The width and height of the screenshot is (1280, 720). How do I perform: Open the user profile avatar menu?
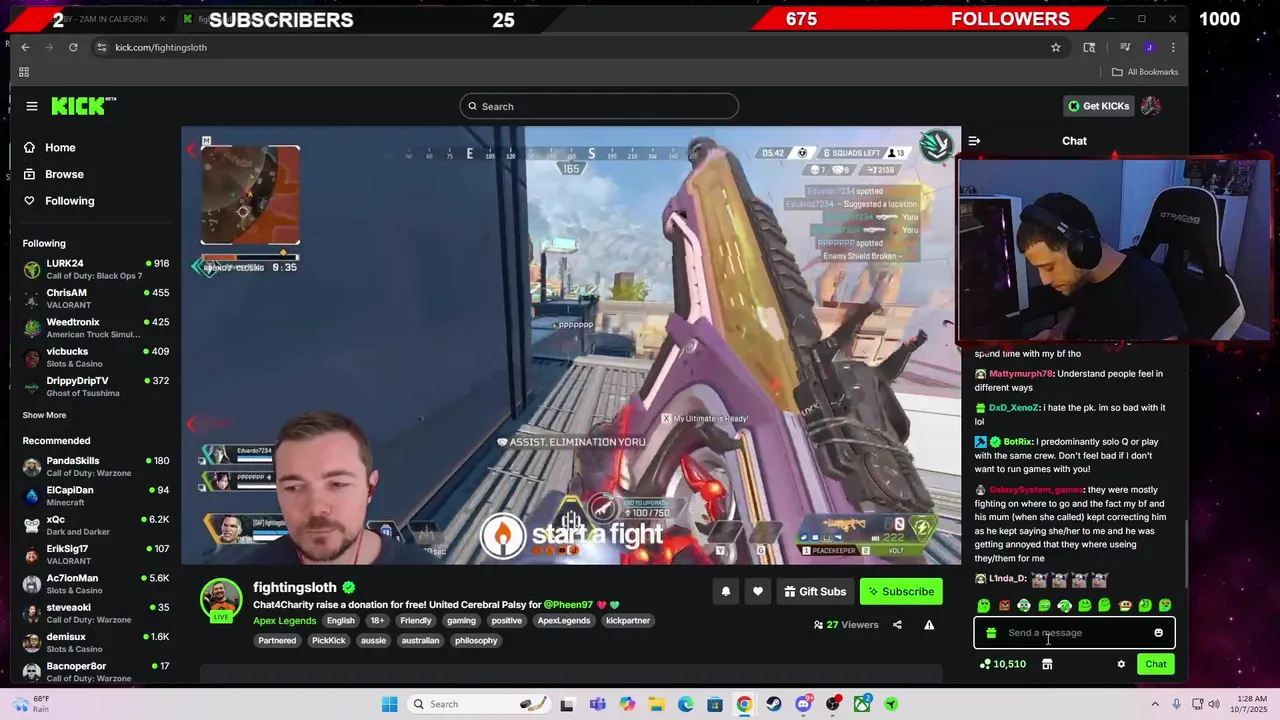1151,106
